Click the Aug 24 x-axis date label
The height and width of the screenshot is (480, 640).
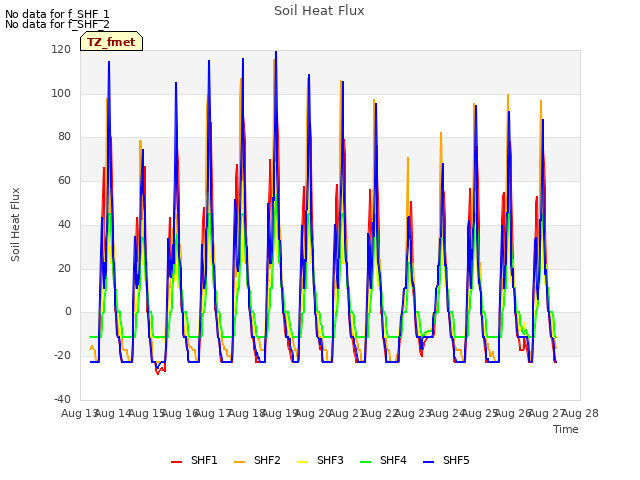coord(447,413)
